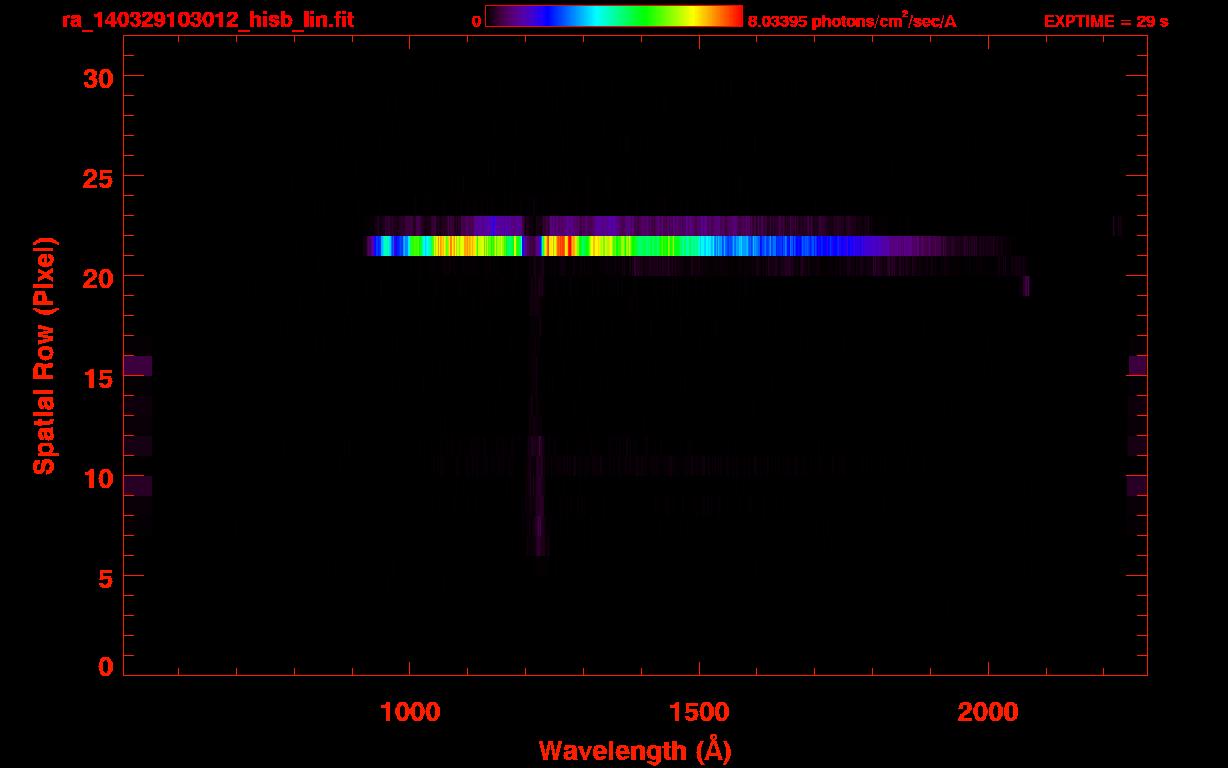Click the 1500 wavelength tick label

tap(699, 712)
